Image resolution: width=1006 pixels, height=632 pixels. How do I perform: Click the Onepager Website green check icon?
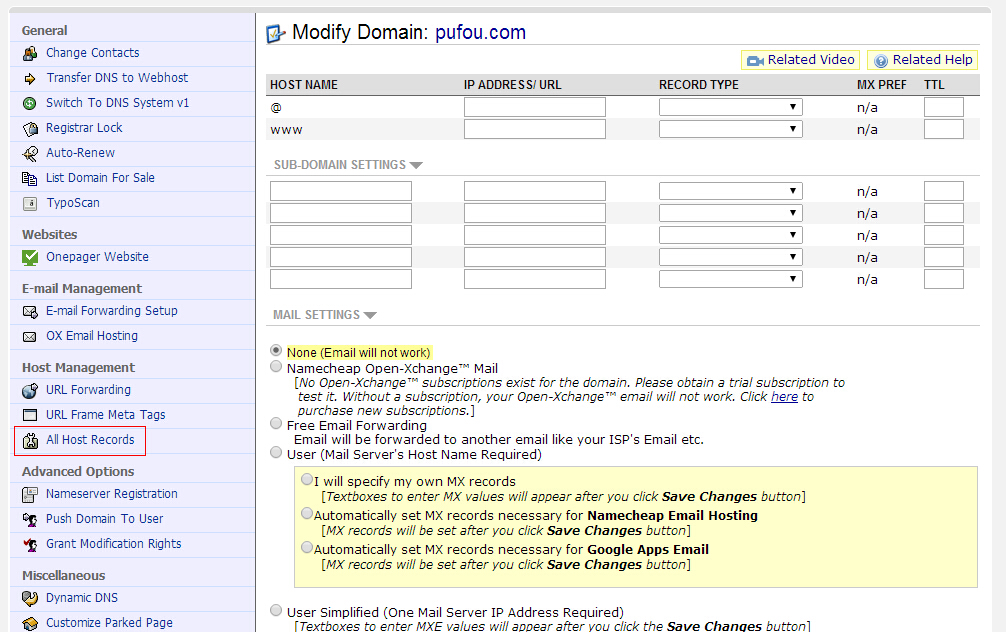[29, 257]
